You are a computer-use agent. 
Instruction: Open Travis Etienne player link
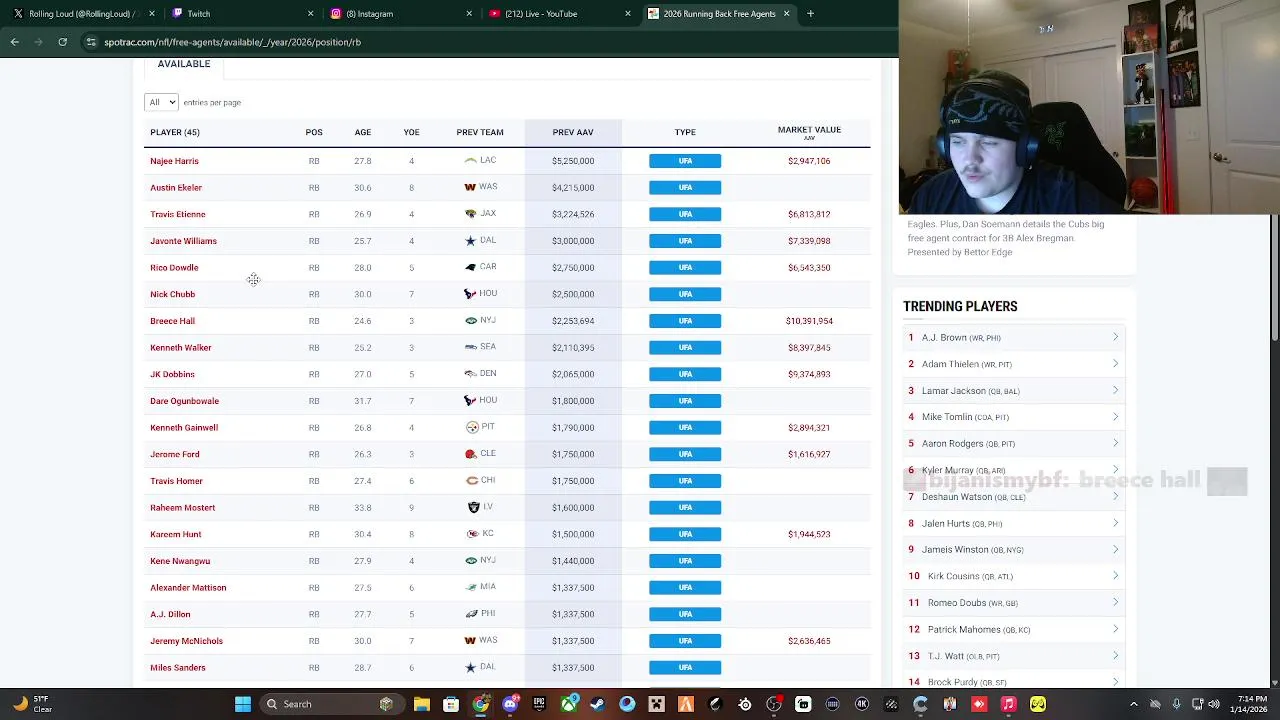[178, 214]
